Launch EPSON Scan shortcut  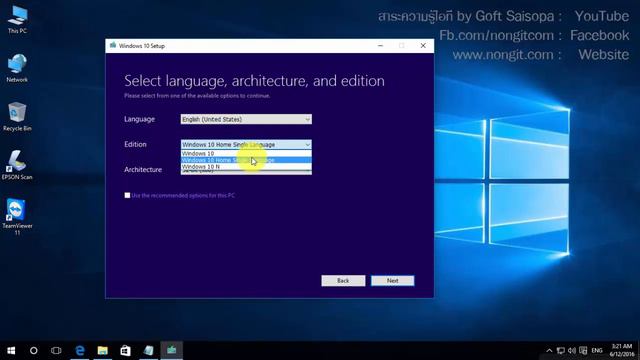click(x=17, y=165)
